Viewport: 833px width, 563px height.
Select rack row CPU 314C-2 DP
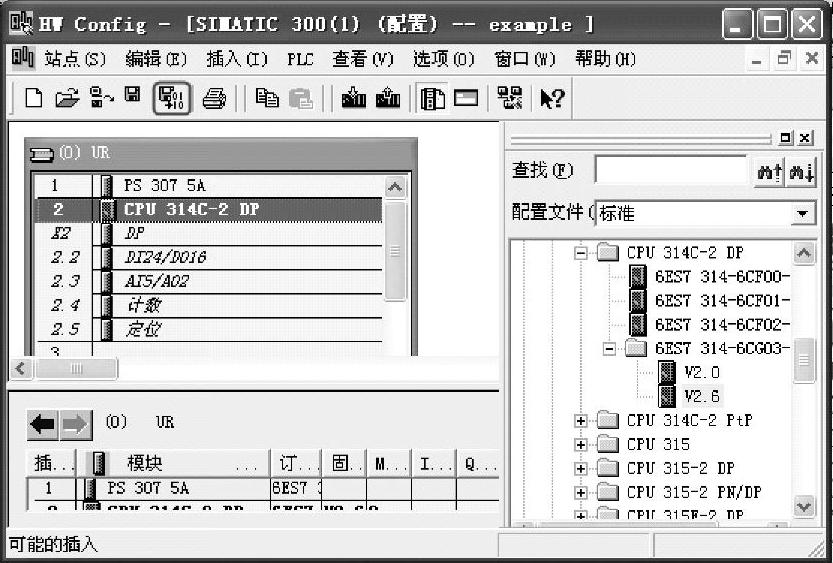[209, 210]
